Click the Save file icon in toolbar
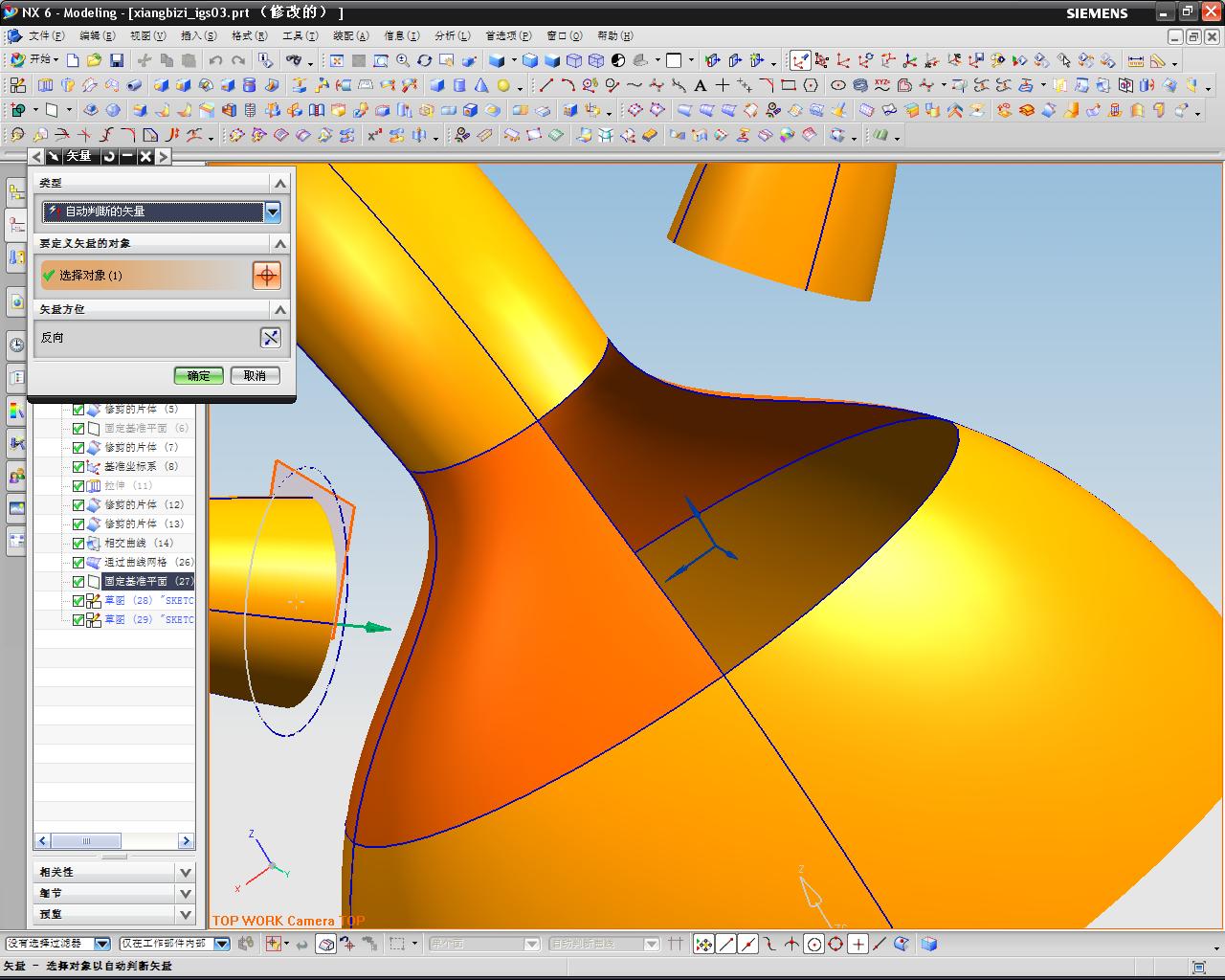This screenshot has height=980, width=1225. [117, 60]
